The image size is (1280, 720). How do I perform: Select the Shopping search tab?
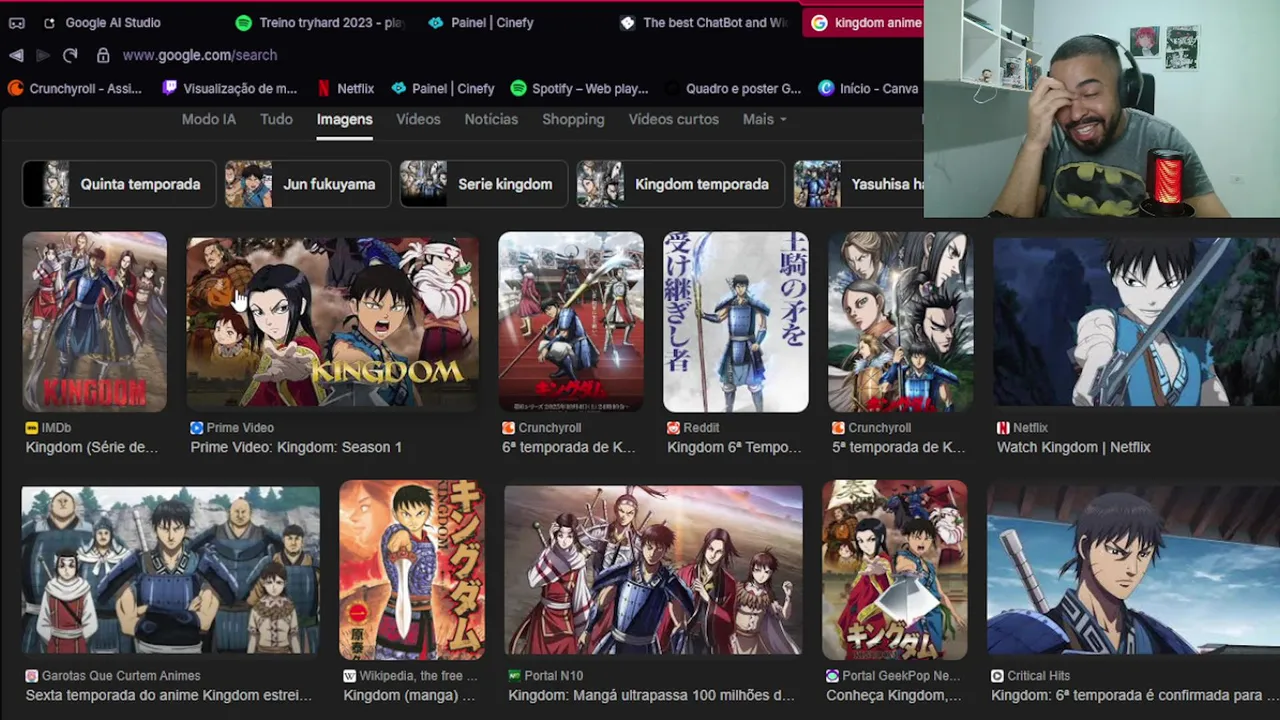tap(573, 119)
